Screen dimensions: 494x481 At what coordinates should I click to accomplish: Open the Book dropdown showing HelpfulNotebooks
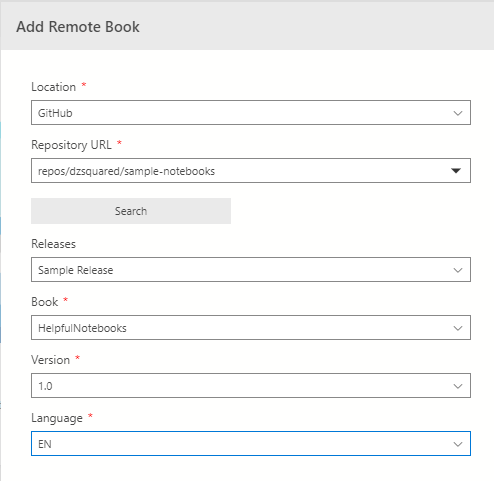click(251, 327)
